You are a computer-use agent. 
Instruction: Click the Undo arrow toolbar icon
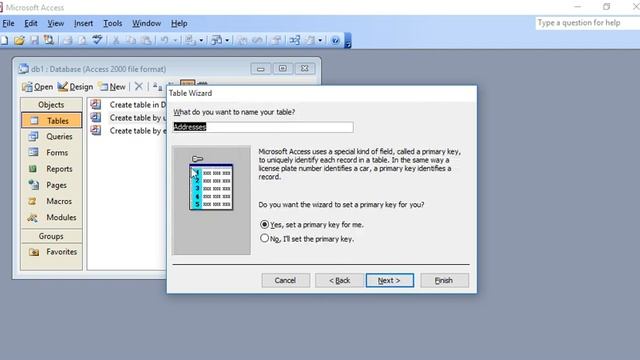point(164,40)
